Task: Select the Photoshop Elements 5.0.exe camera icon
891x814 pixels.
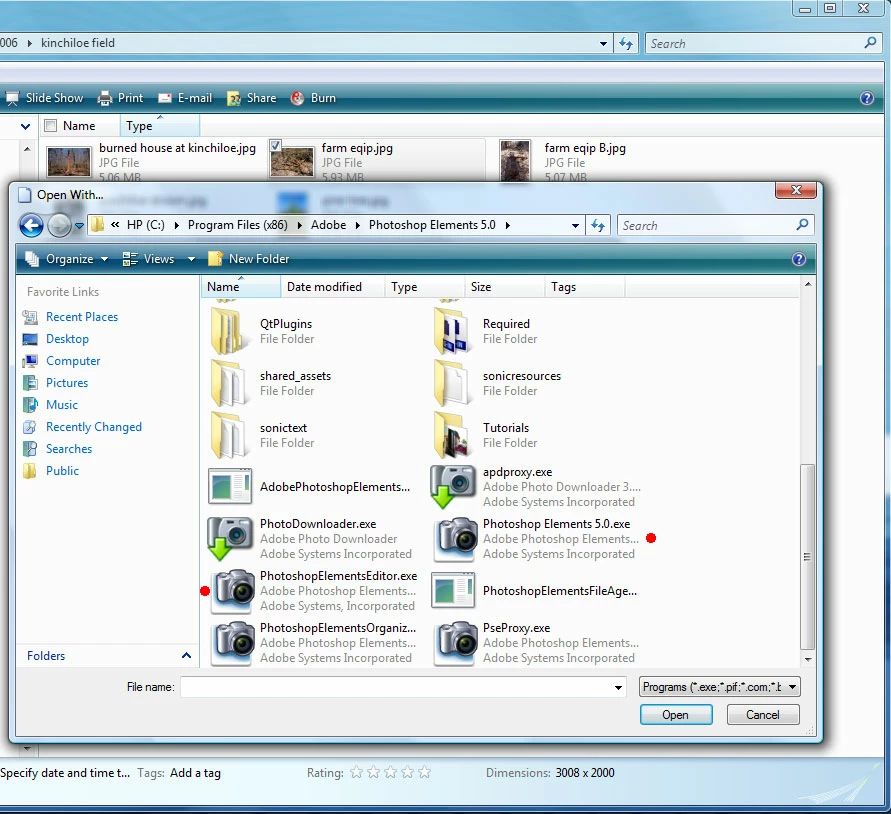Action: tap(455, 539)
